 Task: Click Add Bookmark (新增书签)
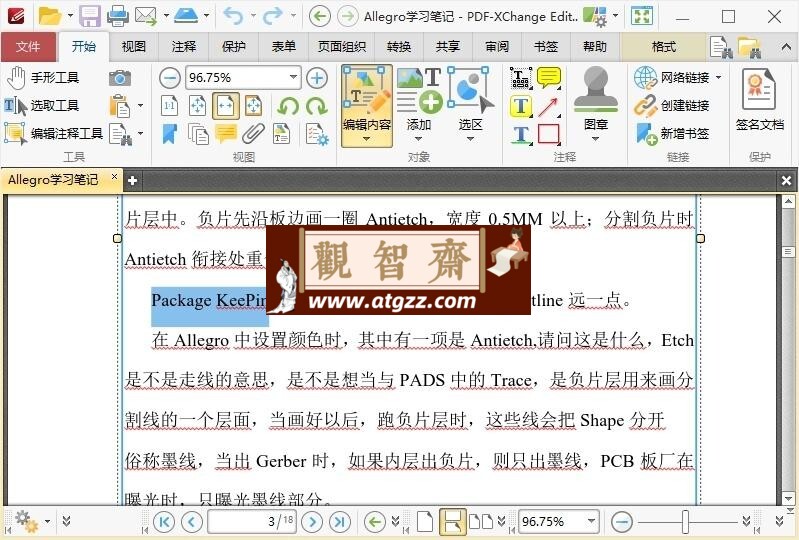pyautogui.click(x=672, y=133)
